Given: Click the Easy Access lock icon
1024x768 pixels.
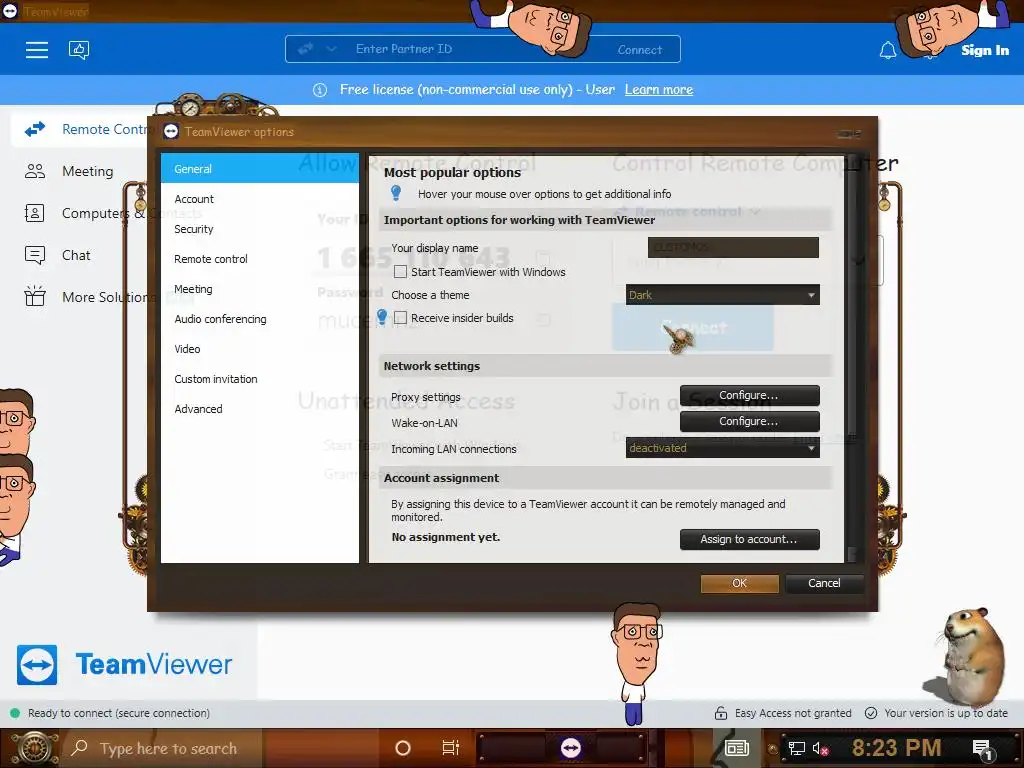Looking at the screenshot, I should point(721,713).
